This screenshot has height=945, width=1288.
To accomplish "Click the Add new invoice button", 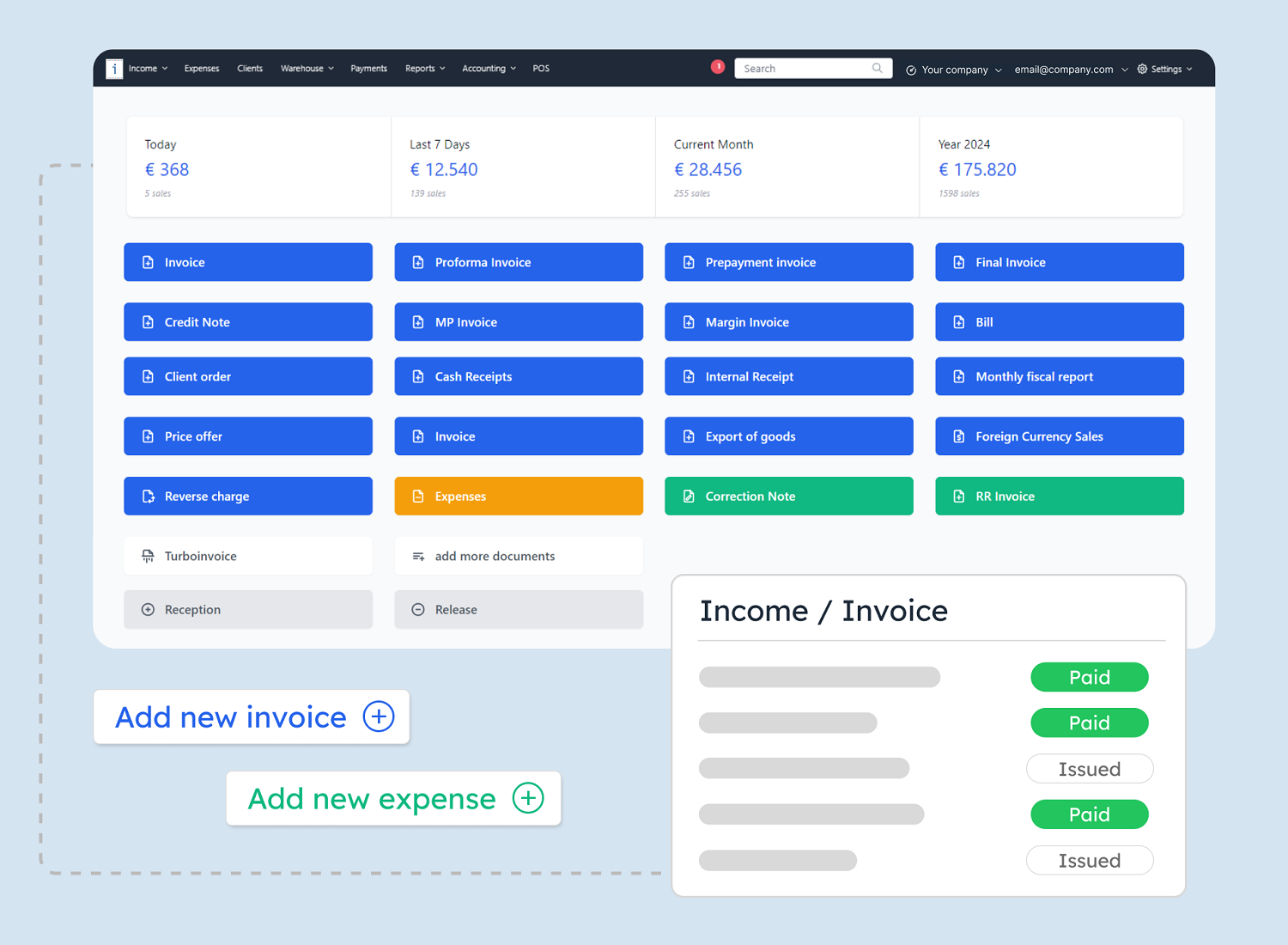I will 252,716.
